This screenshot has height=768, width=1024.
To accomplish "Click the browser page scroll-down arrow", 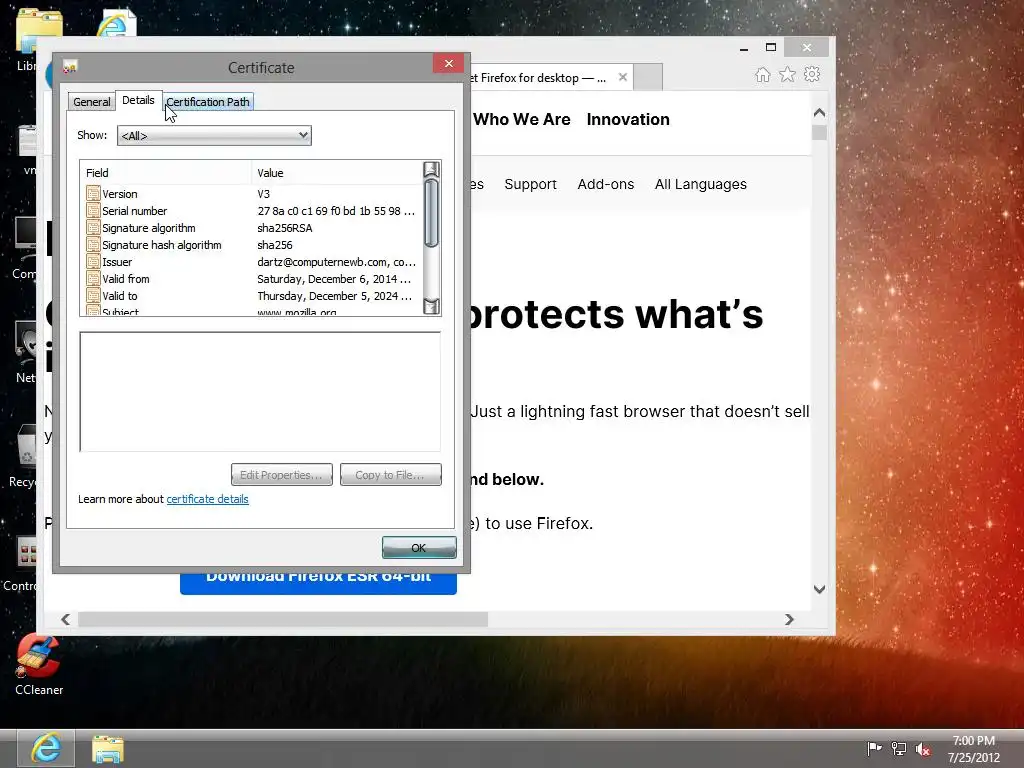I will tap(820, 589).
